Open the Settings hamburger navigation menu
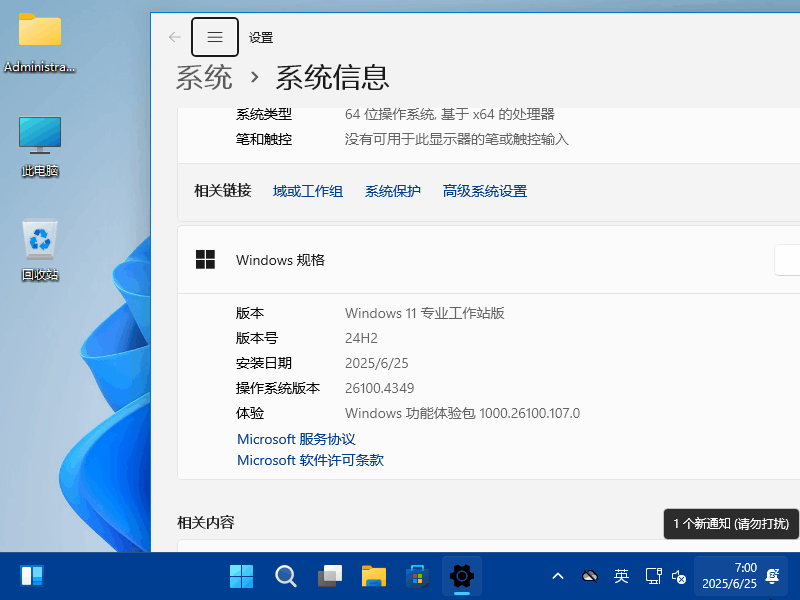Image resolution: width=800 pixels, height=600 pixels. point(215,37)
